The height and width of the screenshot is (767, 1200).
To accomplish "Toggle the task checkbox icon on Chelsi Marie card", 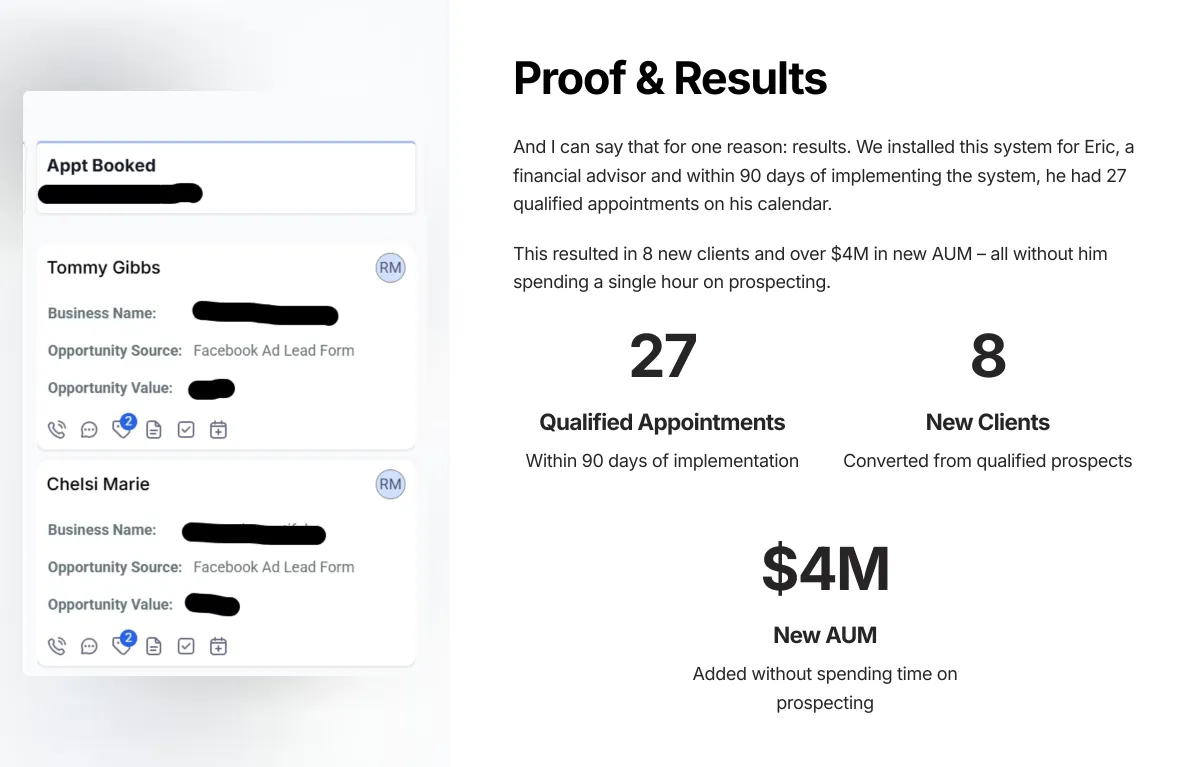I will coord(185,646).
